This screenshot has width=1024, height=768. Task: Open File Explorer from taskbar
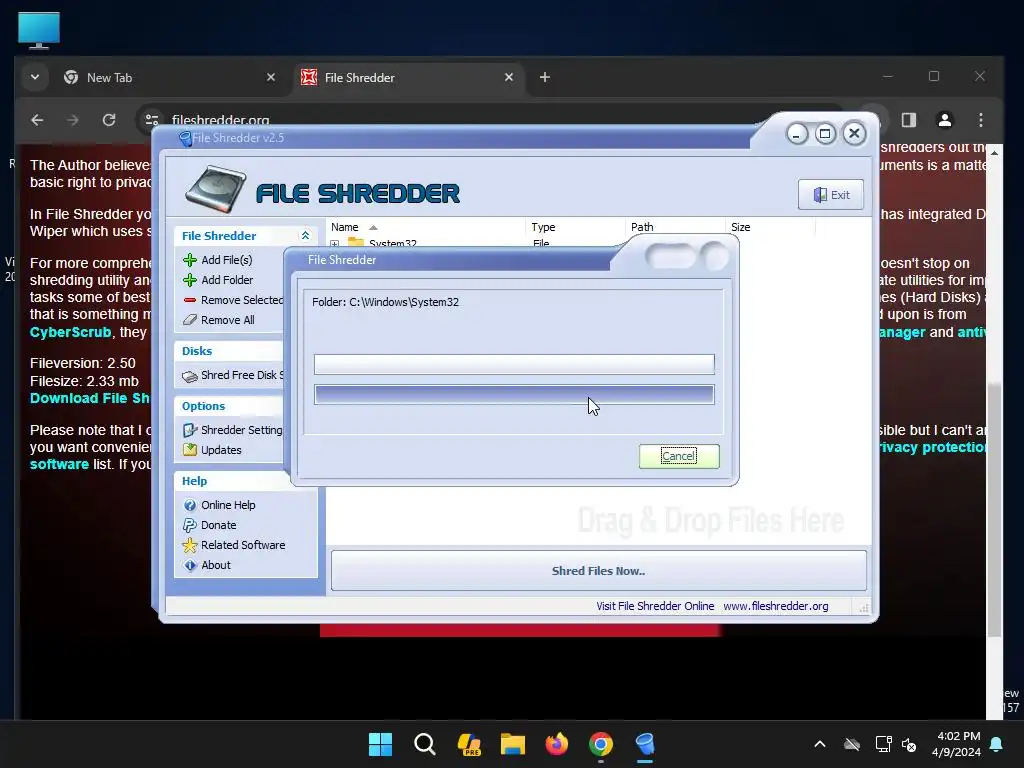pyautogui.click(x=513, y=744)
